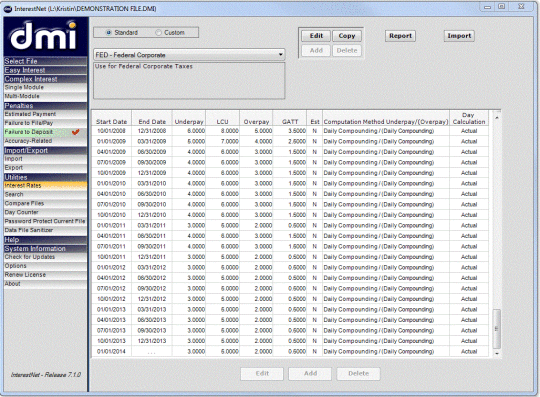Open System Information in the sidebar
The image size is (540, 397).
(45, 249)
